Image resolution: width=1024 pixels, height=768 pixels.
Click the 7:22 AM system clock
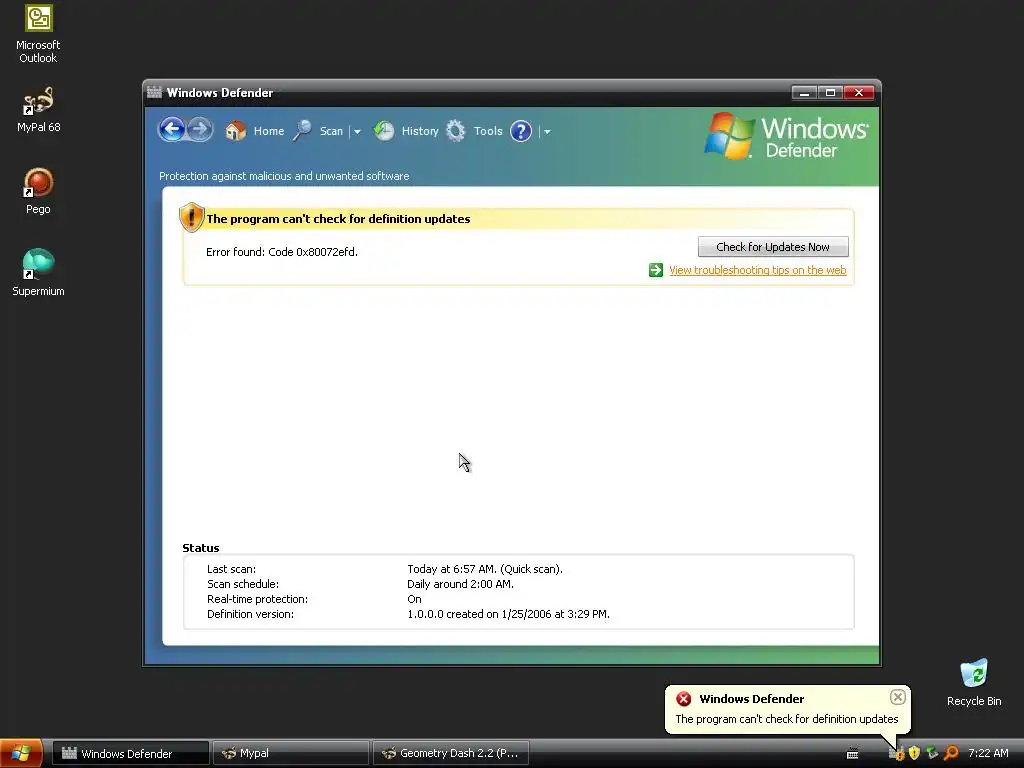pyautogui.click(x=988, y=753)
